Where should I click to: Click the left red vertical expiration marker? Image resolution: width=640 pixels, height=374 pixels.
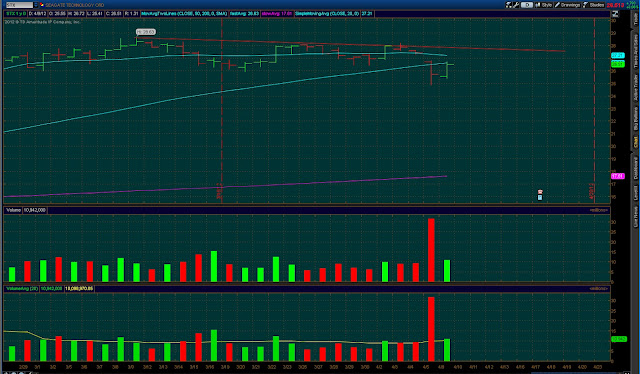point(222,110)
